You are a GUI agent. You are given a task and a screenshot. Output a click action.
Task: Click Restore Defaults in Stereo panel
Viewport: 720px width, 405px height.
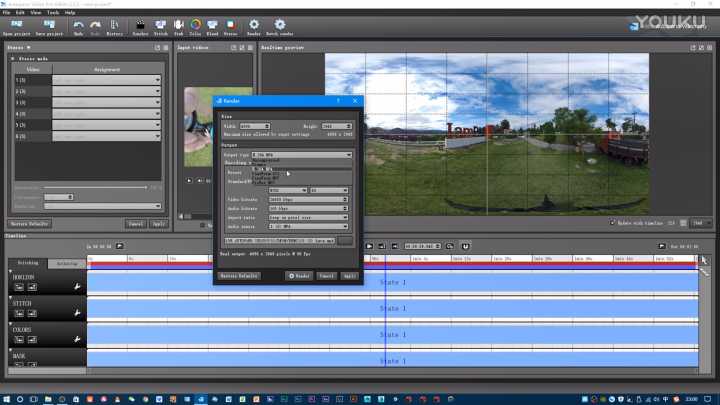29,224
